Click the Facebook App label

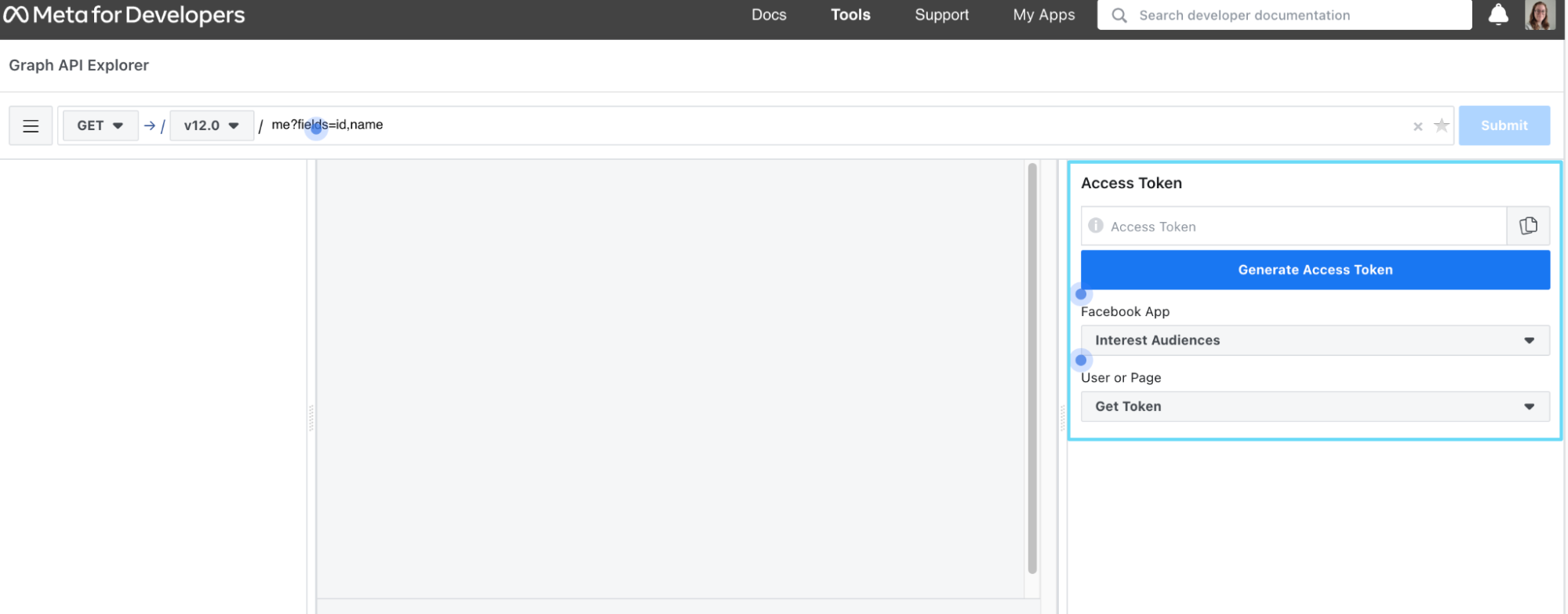(x=1125, y=311)
